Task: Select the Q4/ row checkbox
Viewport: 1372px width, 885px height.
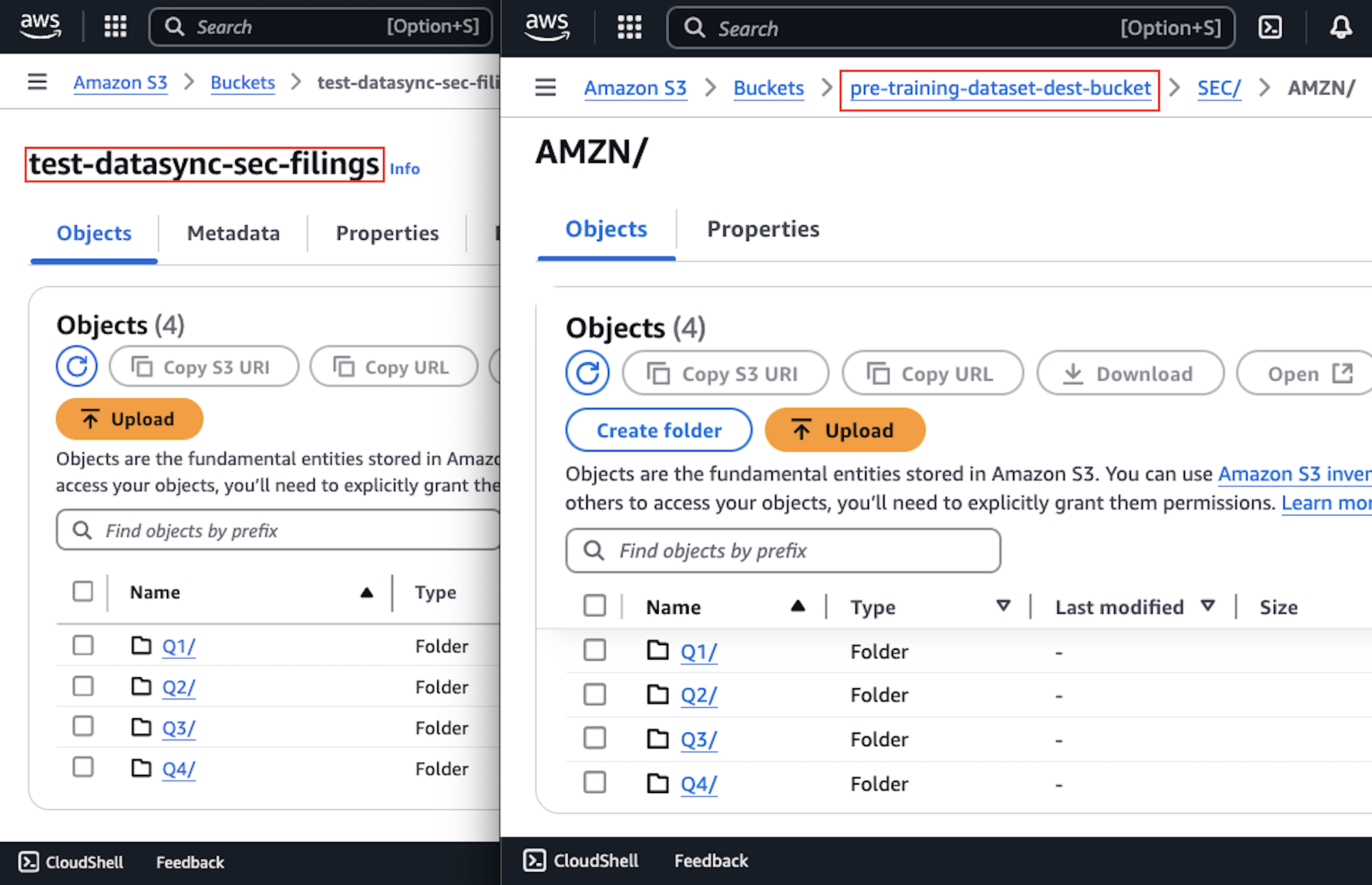Action: [x=594, y=782]
